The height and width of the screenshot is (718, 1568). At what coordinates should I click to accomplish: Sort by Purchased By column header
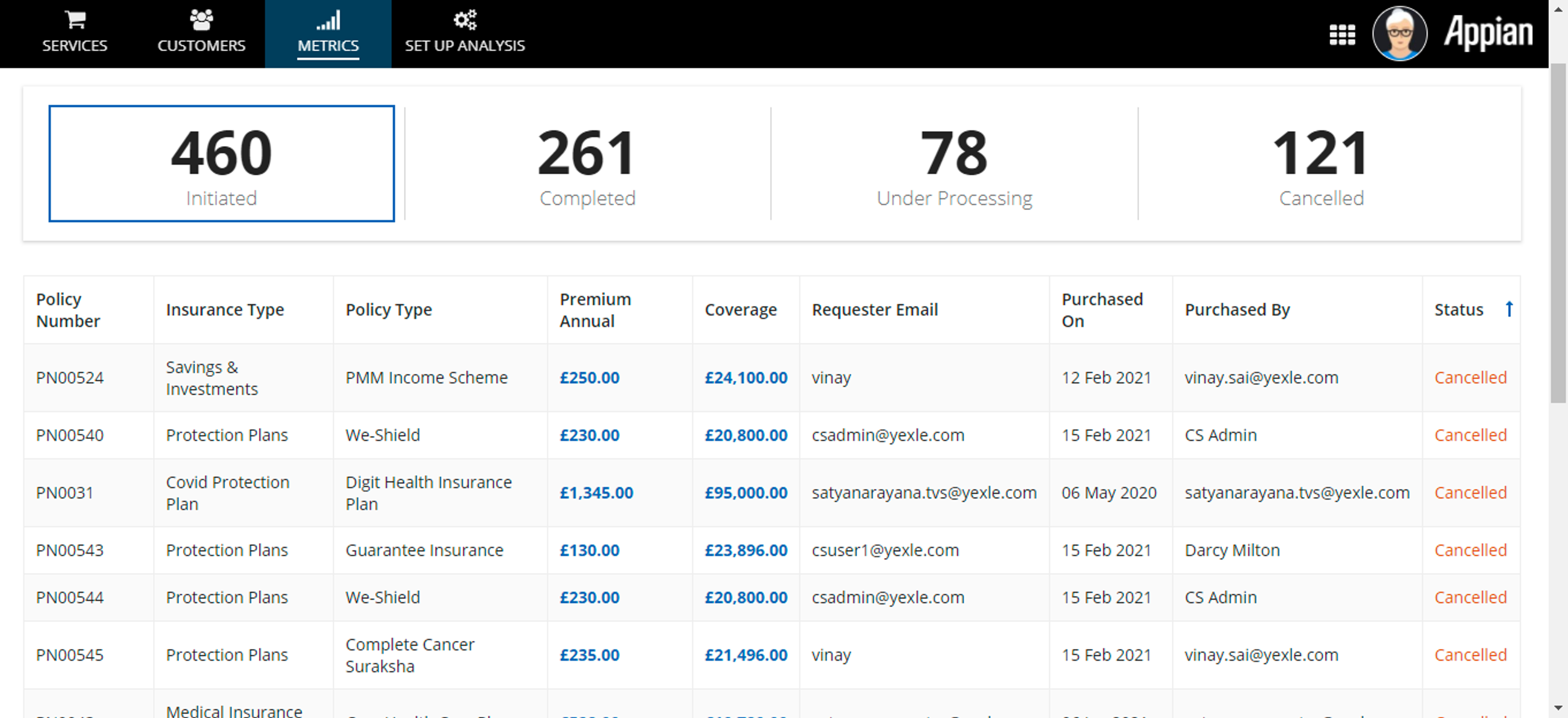click(x=1238, y=310)
